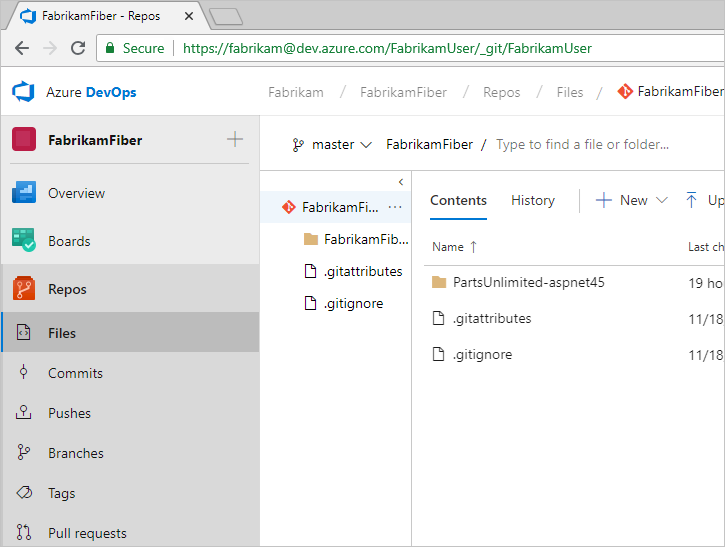Click Fabrikam breadcrumb link
Image resolution: width=725 pixels, height=547 pixels.
pyautogui.click(x=296, y=92)
